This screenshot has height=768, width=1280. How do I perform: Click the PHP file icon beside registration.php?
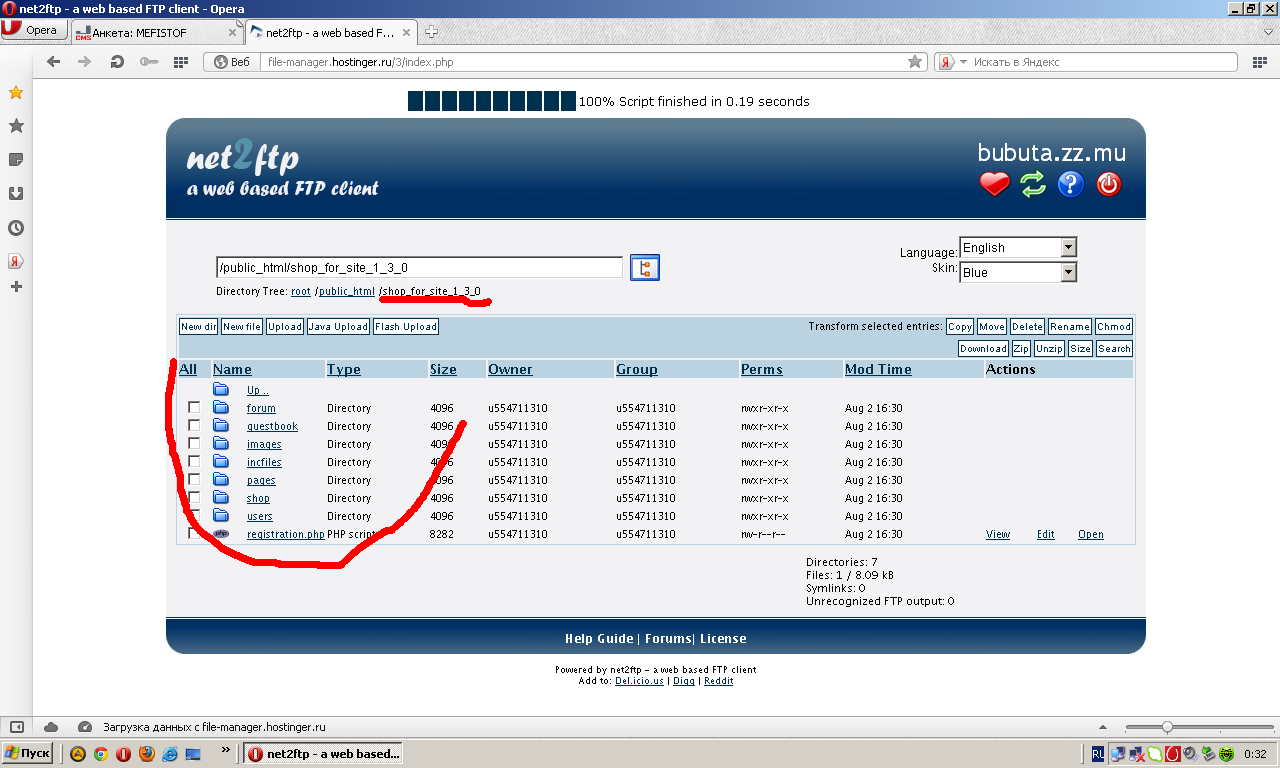click(x=221, y=534)
